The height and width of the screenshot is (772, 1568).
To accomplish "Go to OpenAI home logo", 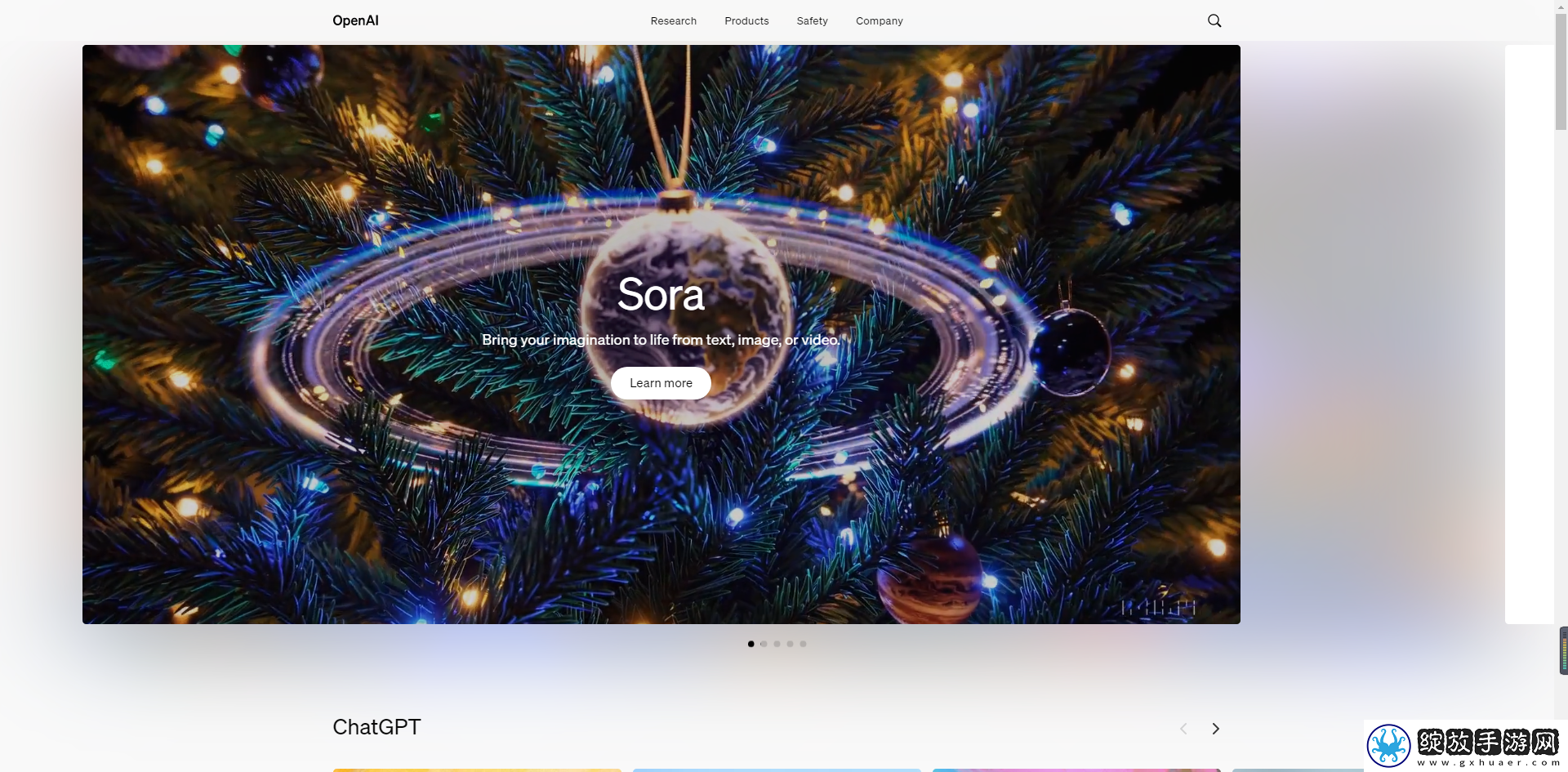I will 355,21.
